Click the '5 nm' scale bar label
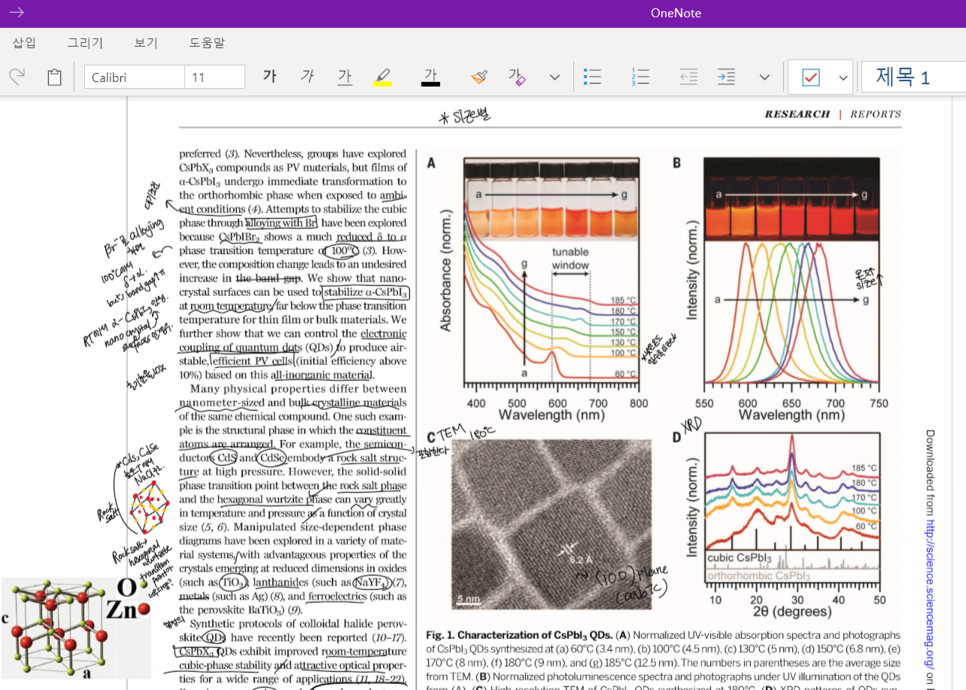The height and width of the screenshot is (690, 966). [x=468, y=598]
